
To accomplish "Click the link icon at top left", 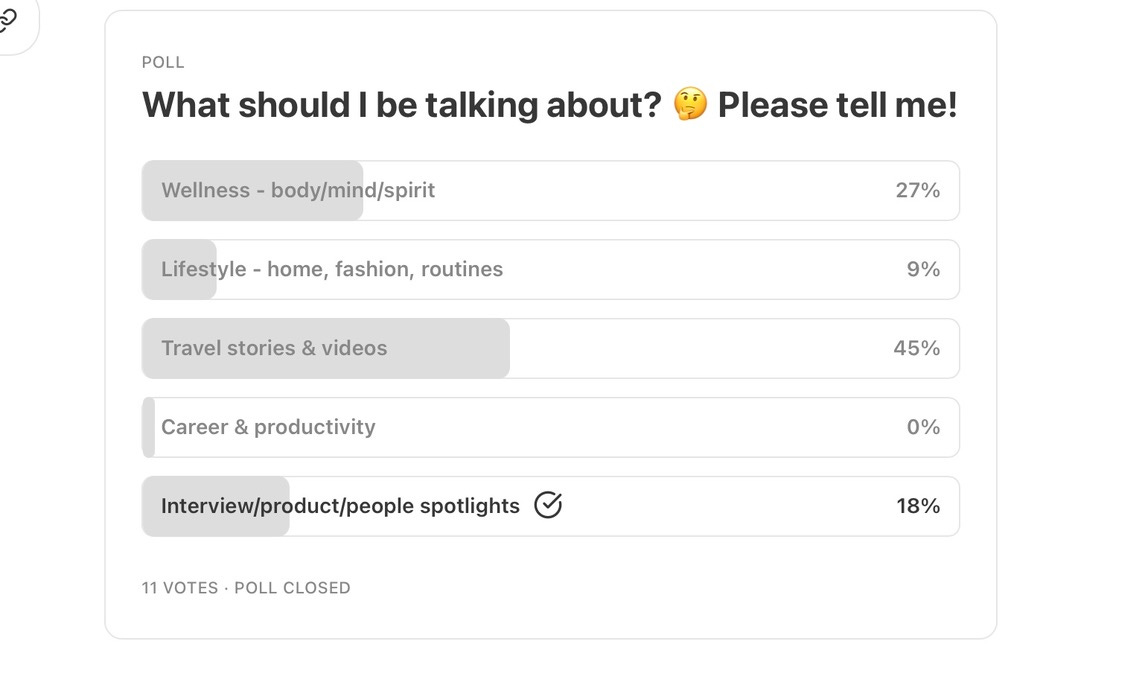I will 7,20.
